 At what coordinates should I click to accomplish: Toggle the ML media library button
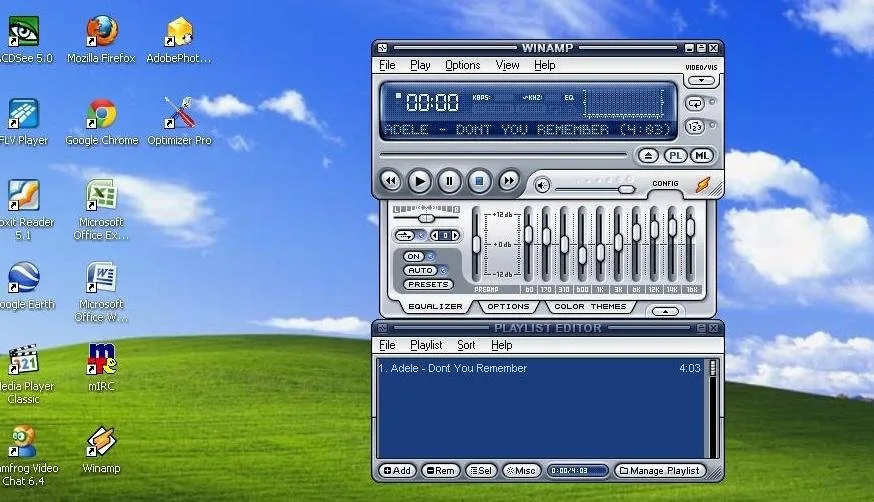click(702, 156)
